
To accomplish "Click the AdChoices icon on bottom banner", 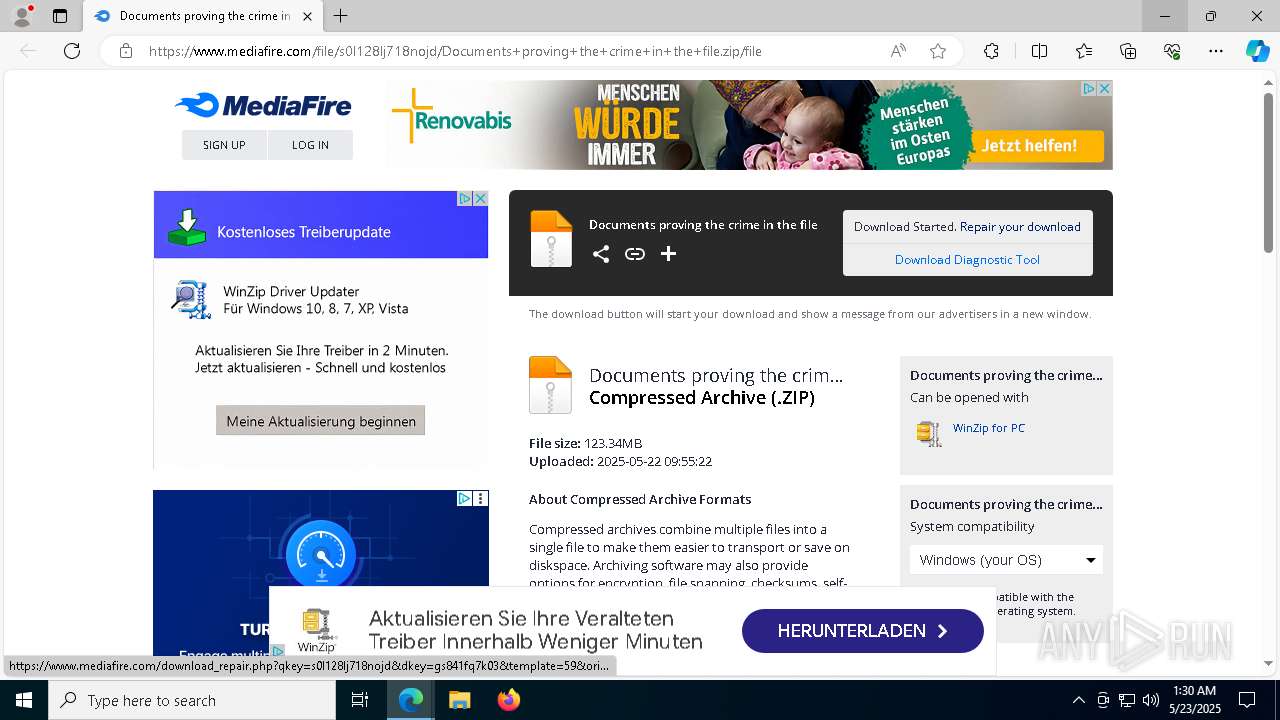I will click(x=278, y=651).
